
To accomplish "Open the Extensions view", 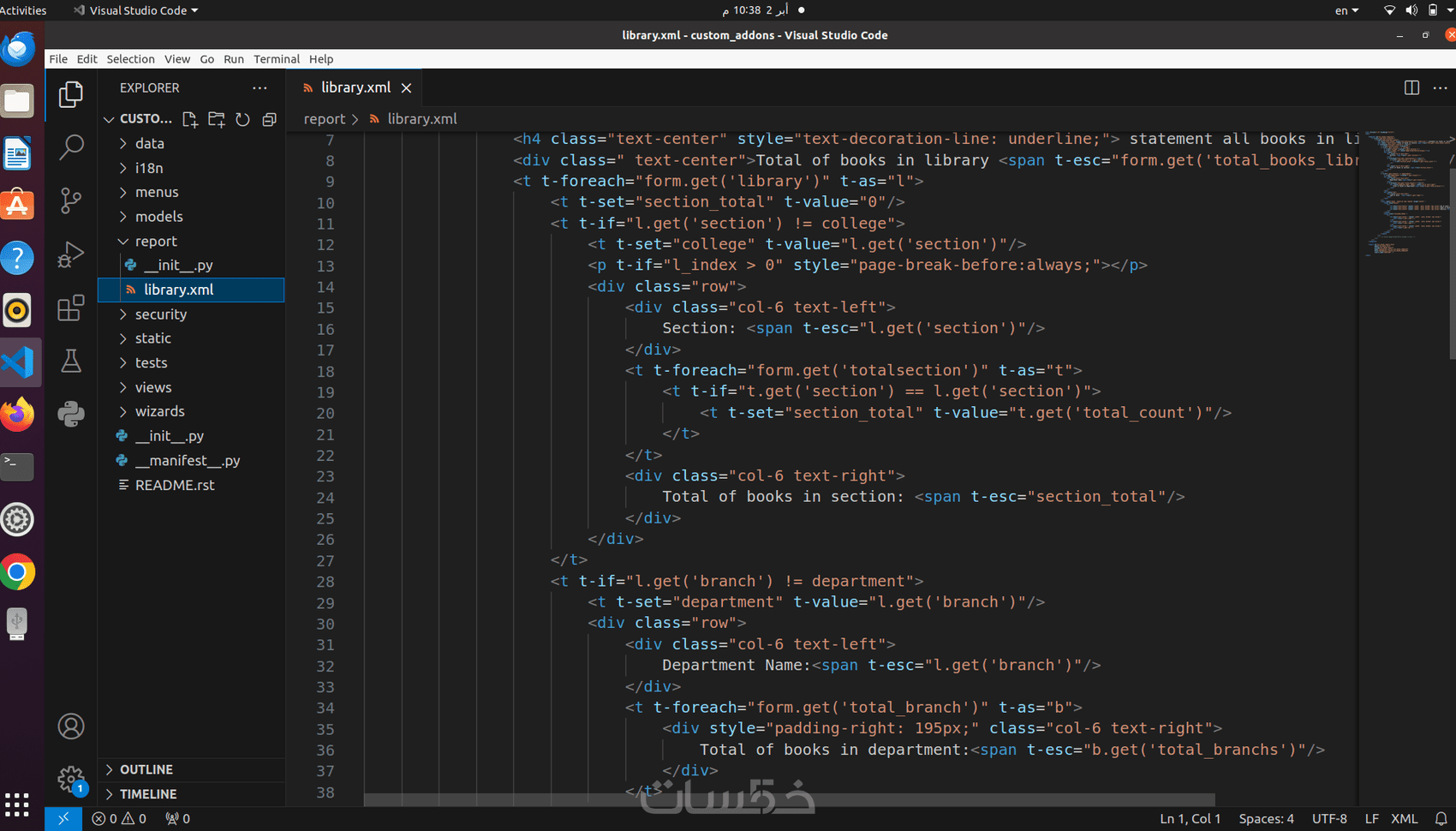I will (71, 308).
